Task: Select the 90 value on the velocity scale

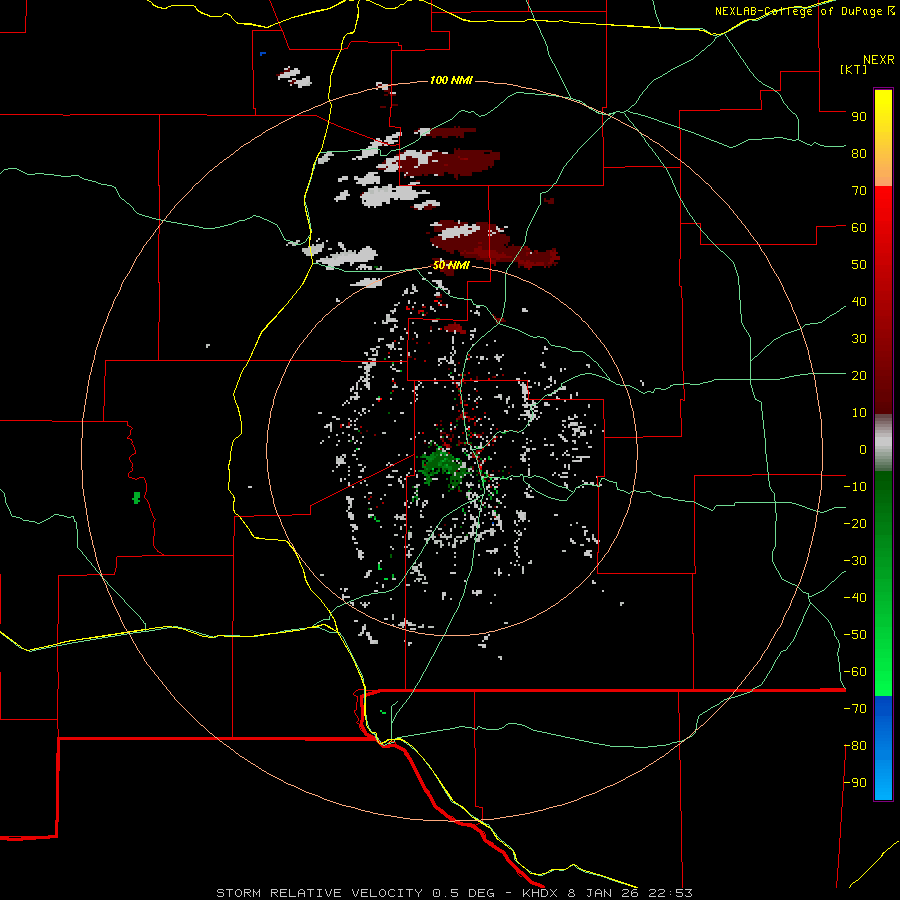Action: coord(859,117)
